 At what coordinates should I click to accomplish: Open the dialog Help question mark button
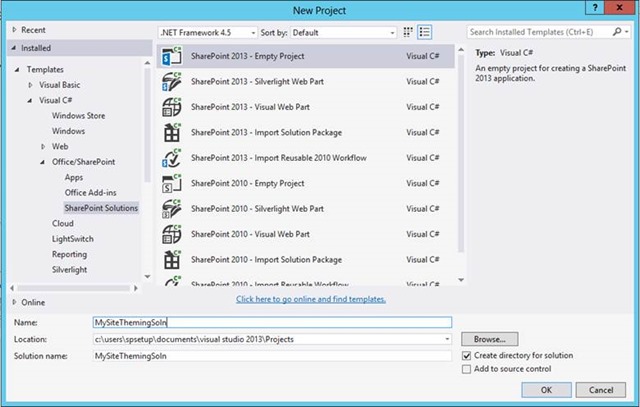(595, 8)
